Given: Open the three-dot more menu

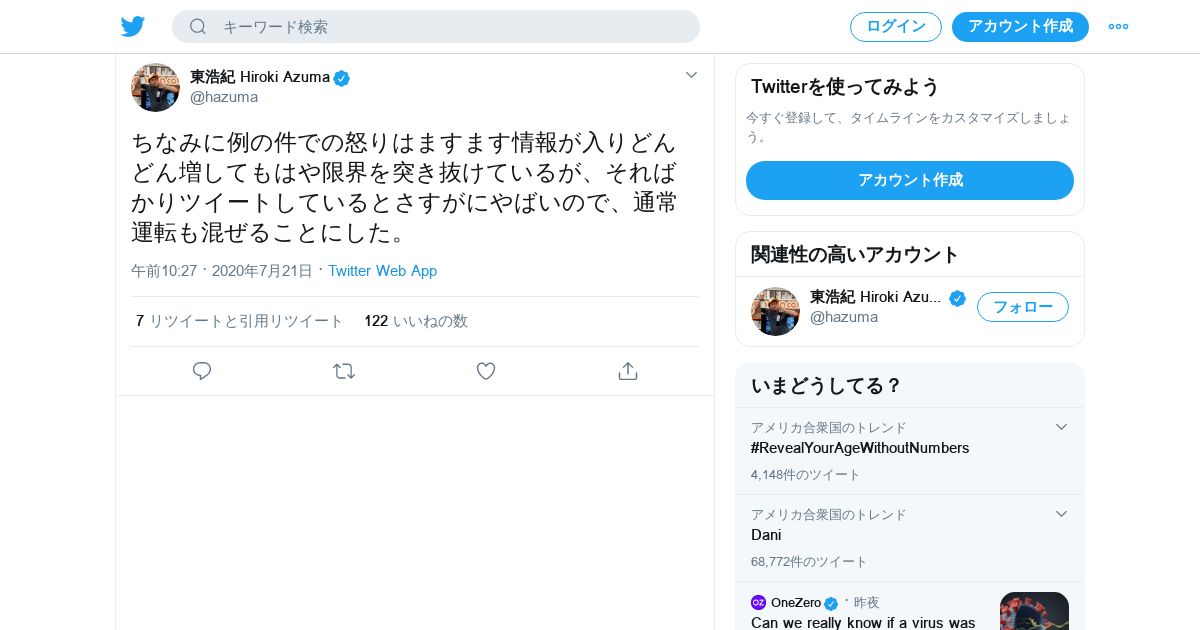Looking at the screenshot, I should coord(1118,26).
